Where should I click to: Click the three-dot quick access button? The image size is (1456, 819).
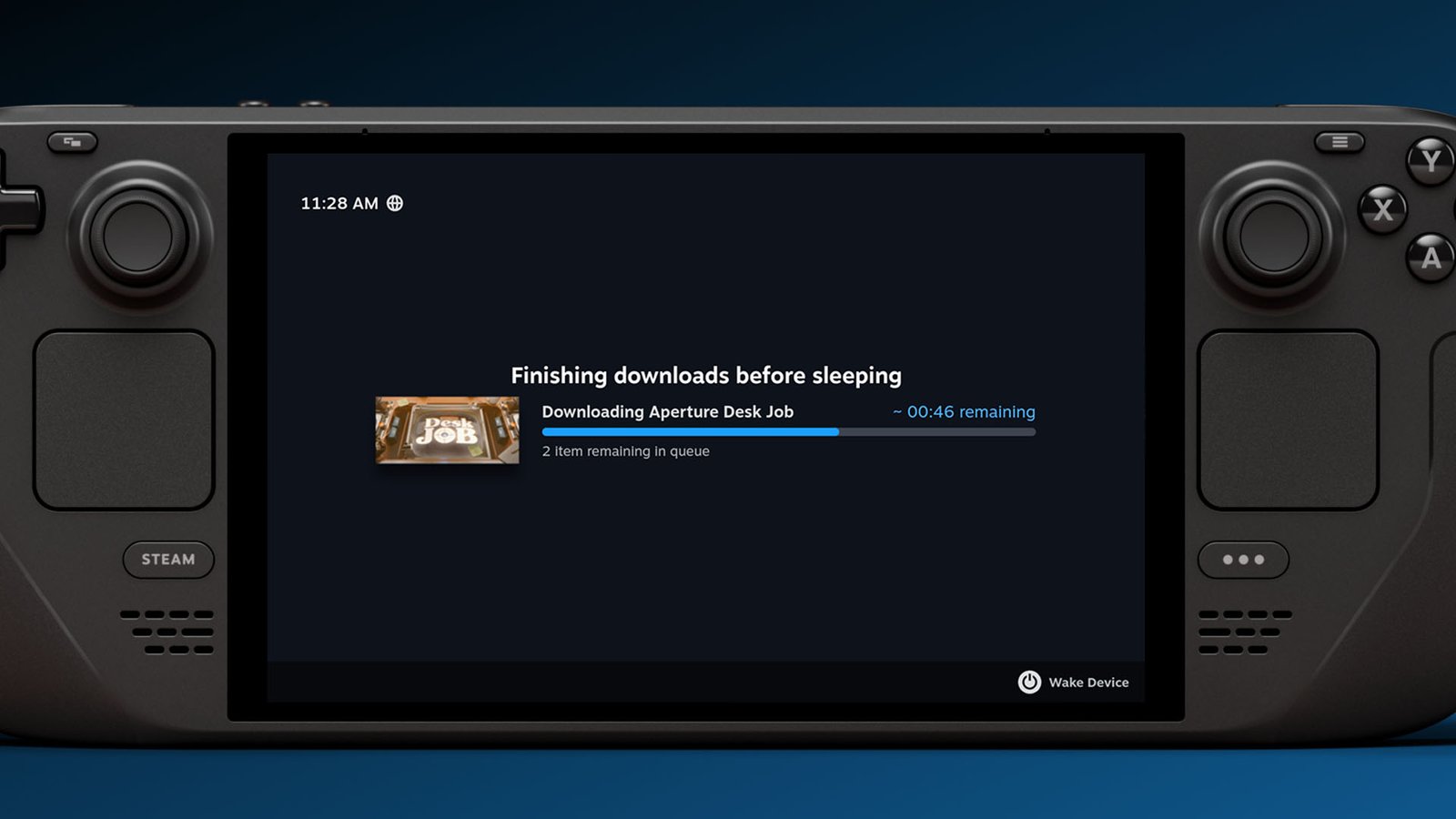pyautogui.click(x=1243, y=560)
